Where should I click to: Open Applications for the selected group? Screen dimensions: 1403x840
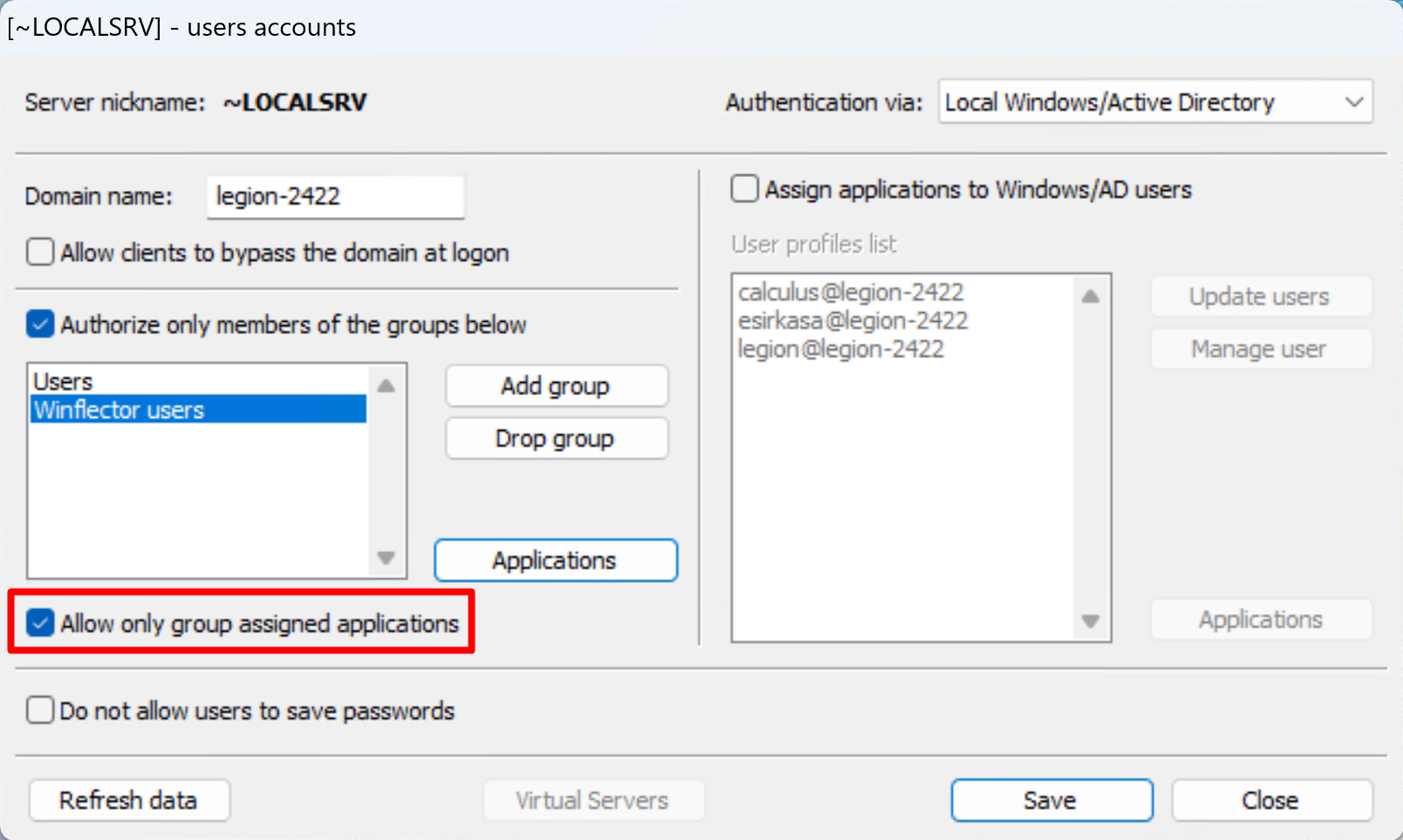point(555,560)
